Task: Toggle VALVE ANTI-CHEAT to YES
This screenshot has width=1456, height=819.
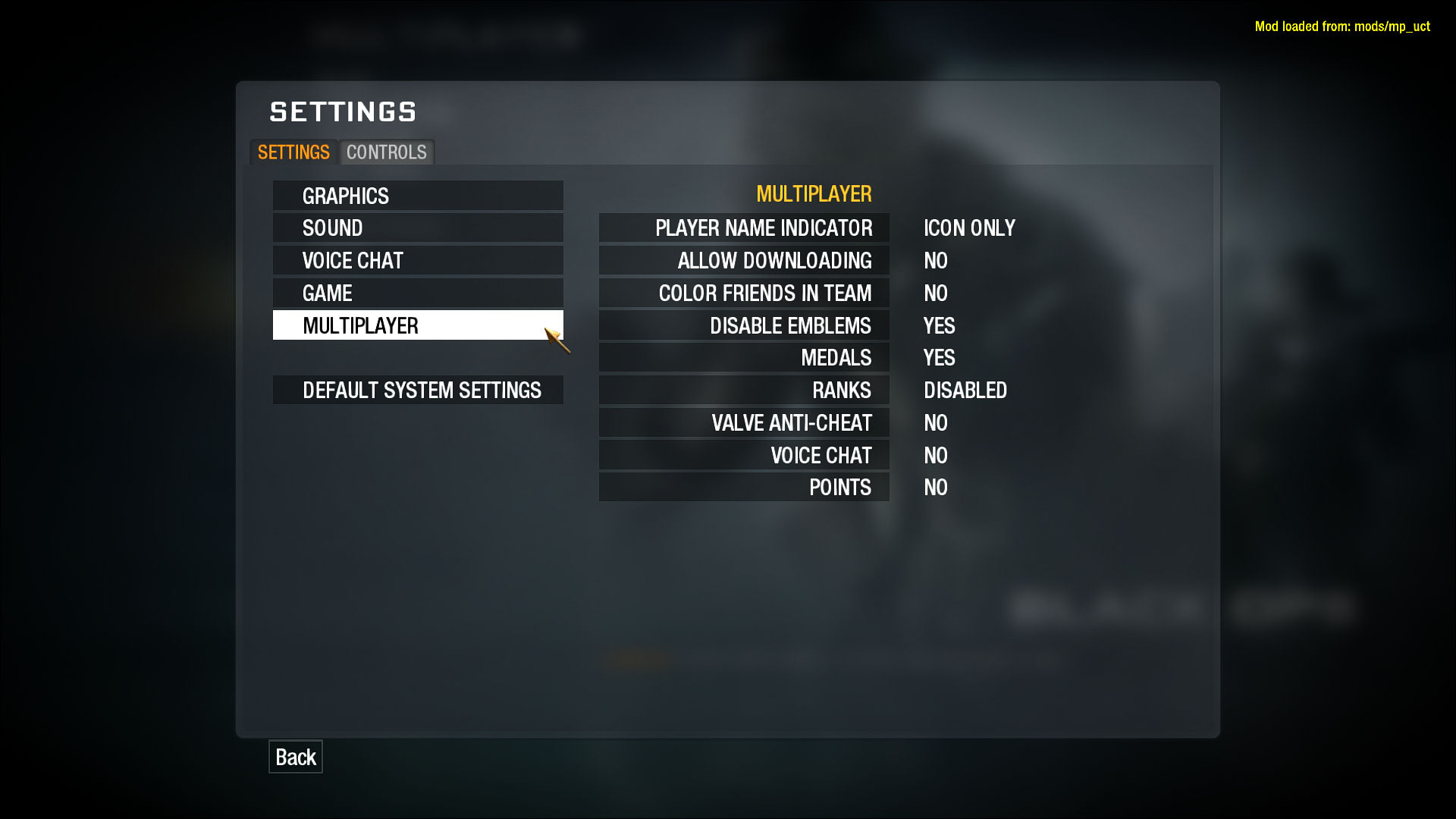Action: coord(935,422)
